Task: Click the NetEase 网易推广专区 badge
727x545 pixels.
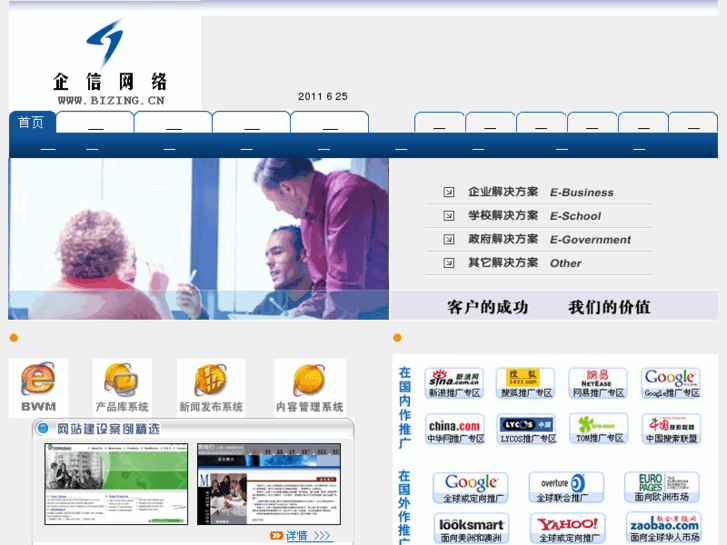Action: pyautogui.click(x=598, y=383)
